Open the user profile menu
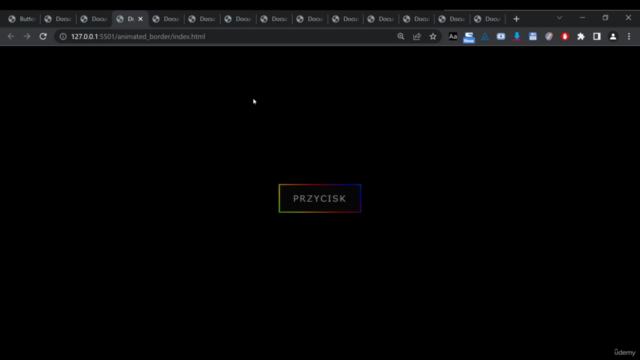This screenshot has width=640, height=360. tap(613, 36)
